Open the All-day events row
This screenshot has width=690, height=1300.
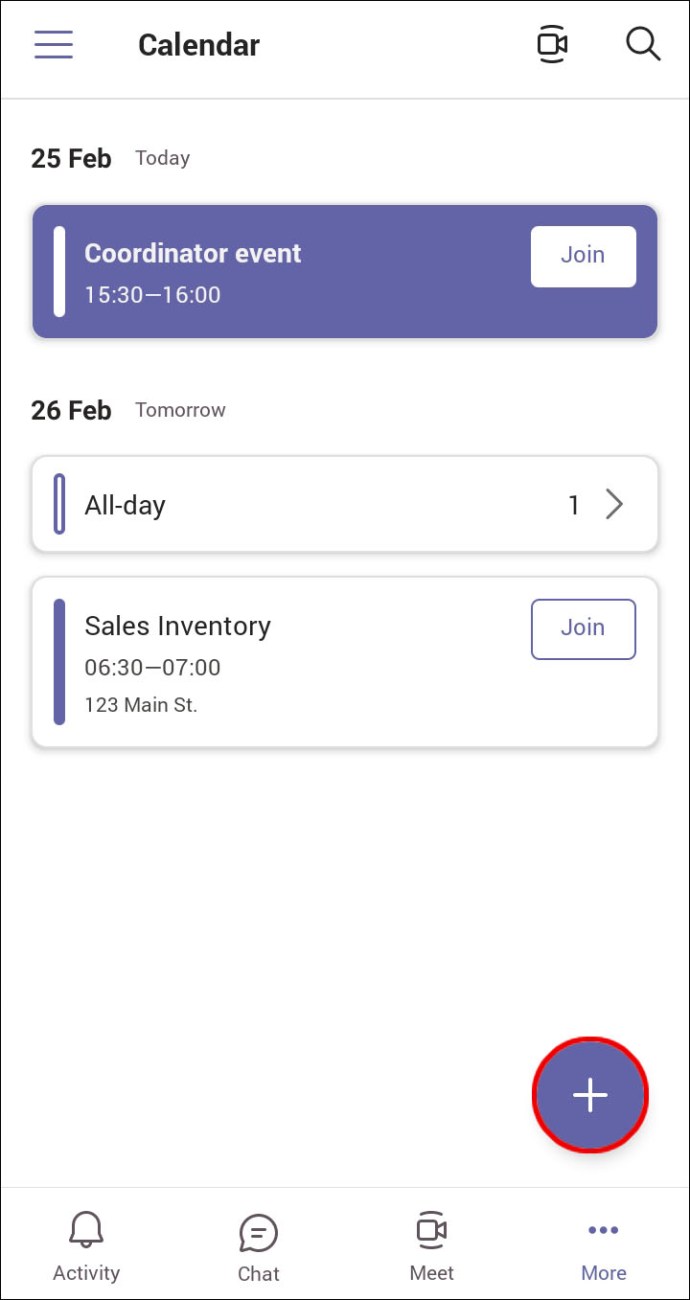point(300,505)
